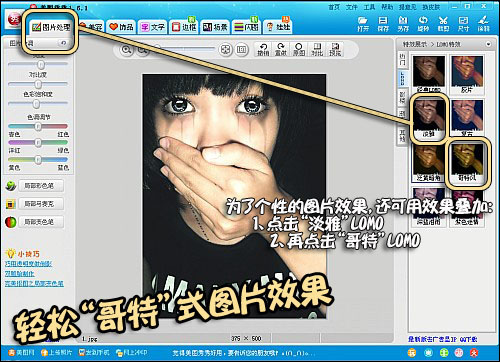
Task: Adjust the 对比度 contrast slider
Action: tap(38, 84)
